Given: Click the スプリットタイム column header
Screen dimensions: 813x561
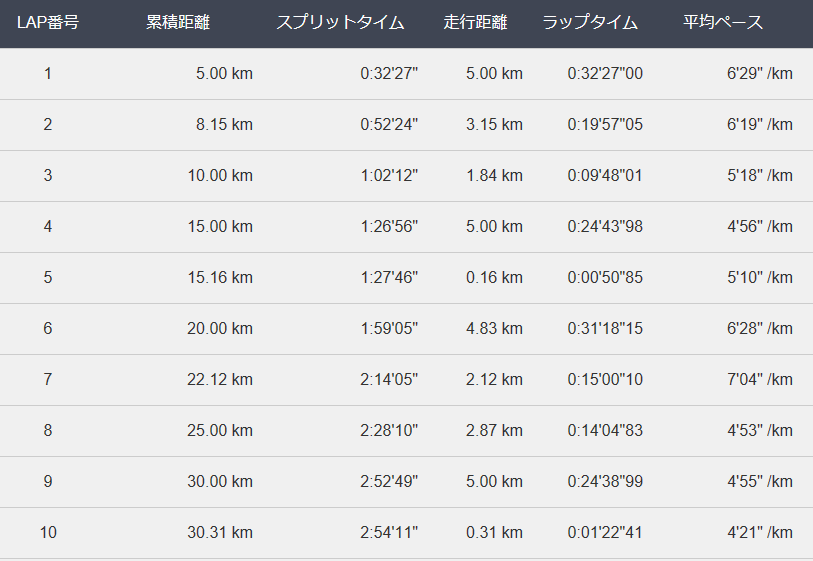Looking at the screenshot, I should point(340,22).
